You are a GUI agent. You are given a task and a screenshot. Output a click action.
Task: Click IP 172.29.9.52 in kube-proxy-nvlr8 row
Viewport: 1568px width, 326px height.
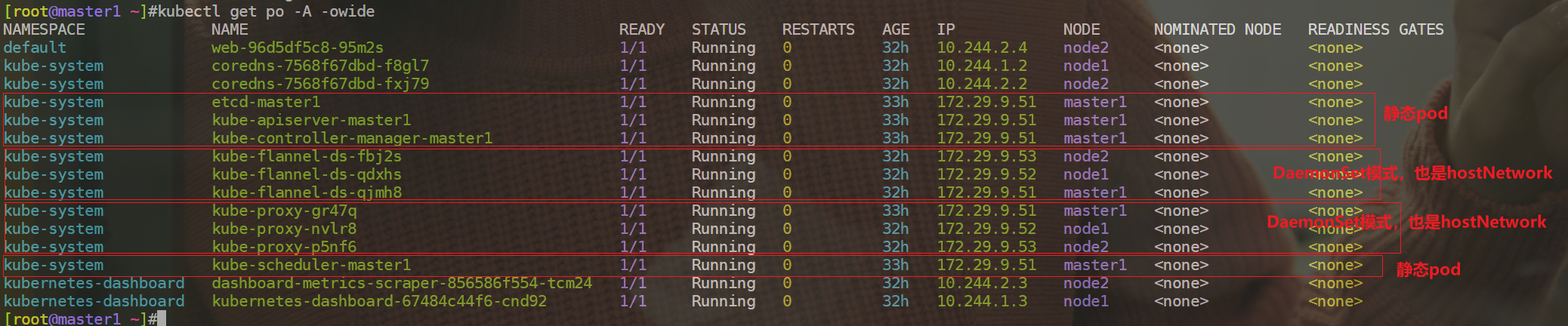tap(987, 229)
